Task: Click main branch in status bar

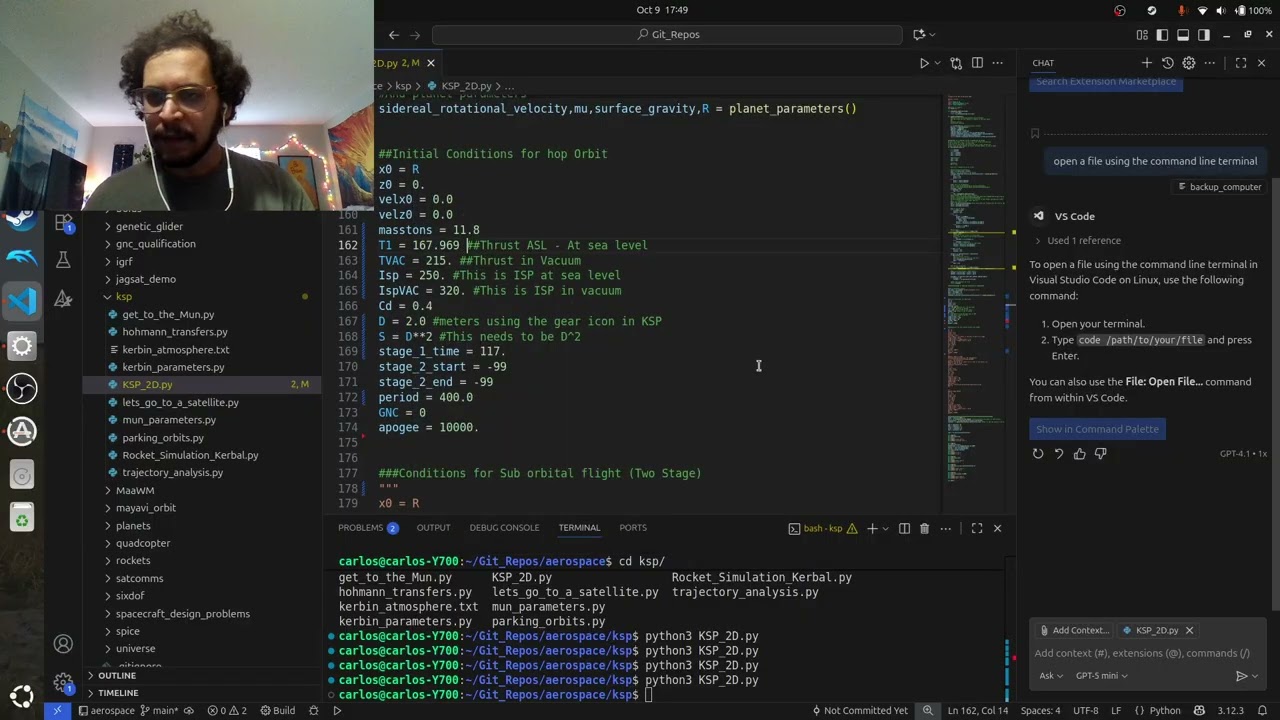Action: pos(158,710)
